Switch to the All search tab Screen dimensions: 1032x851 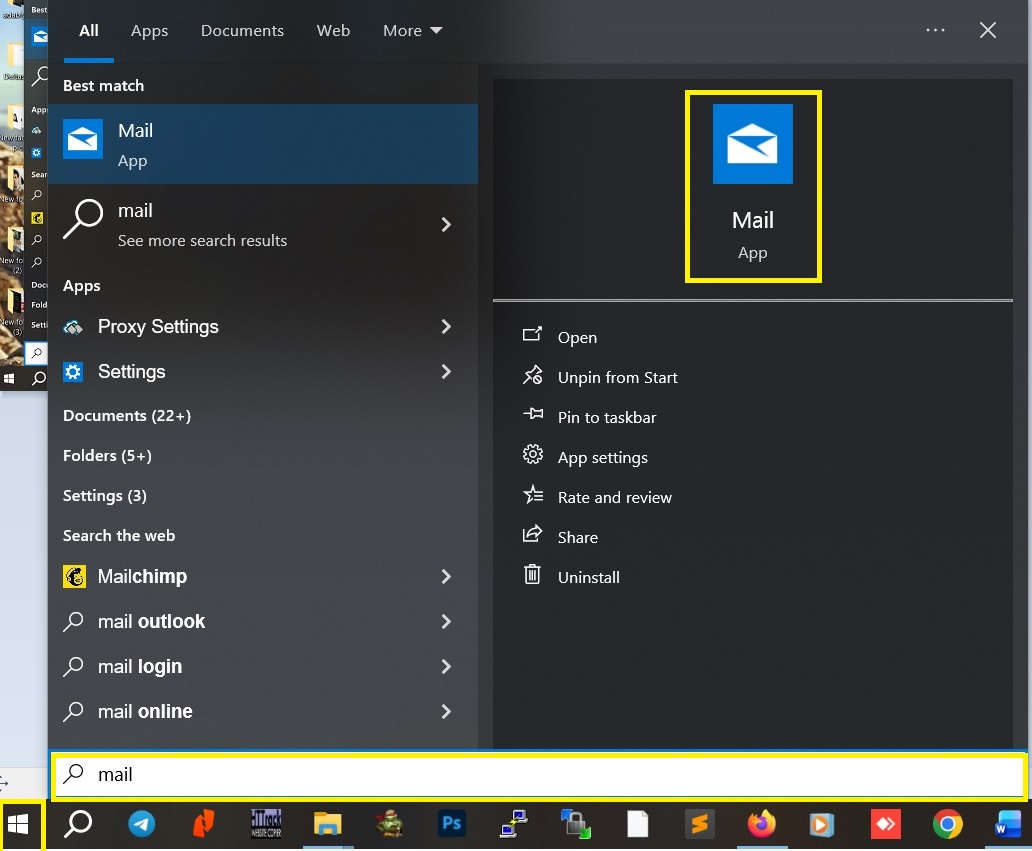(x=89, y=31)
